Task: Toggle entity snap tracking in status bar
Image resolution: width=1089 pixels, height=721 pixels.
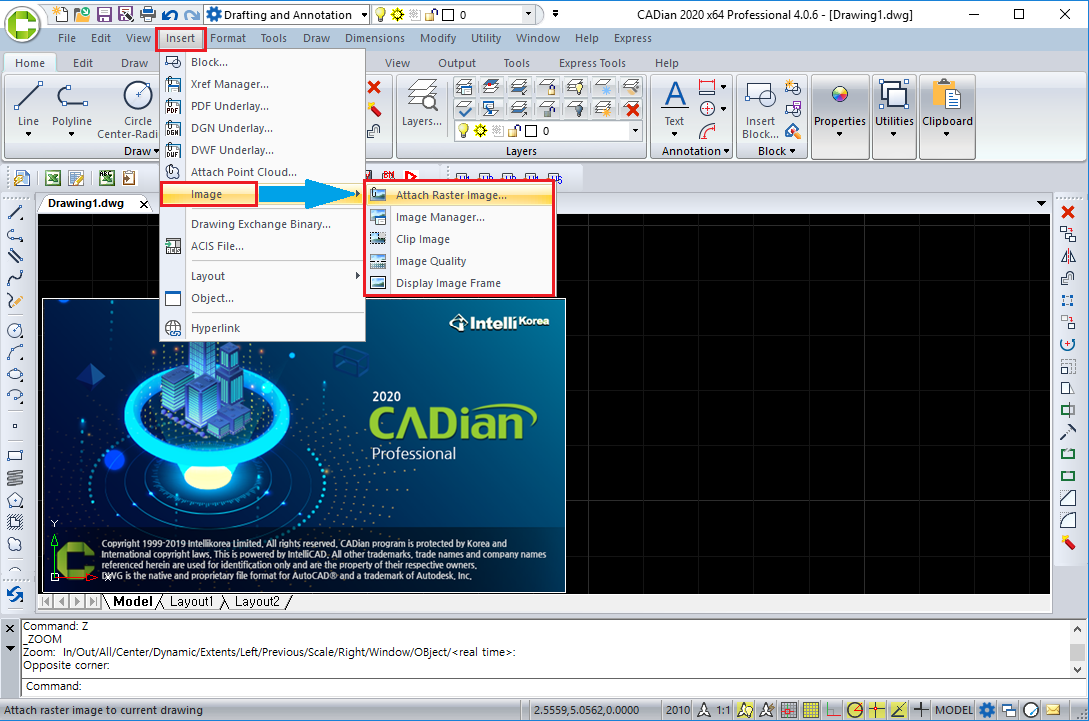Action: [898, 710]
